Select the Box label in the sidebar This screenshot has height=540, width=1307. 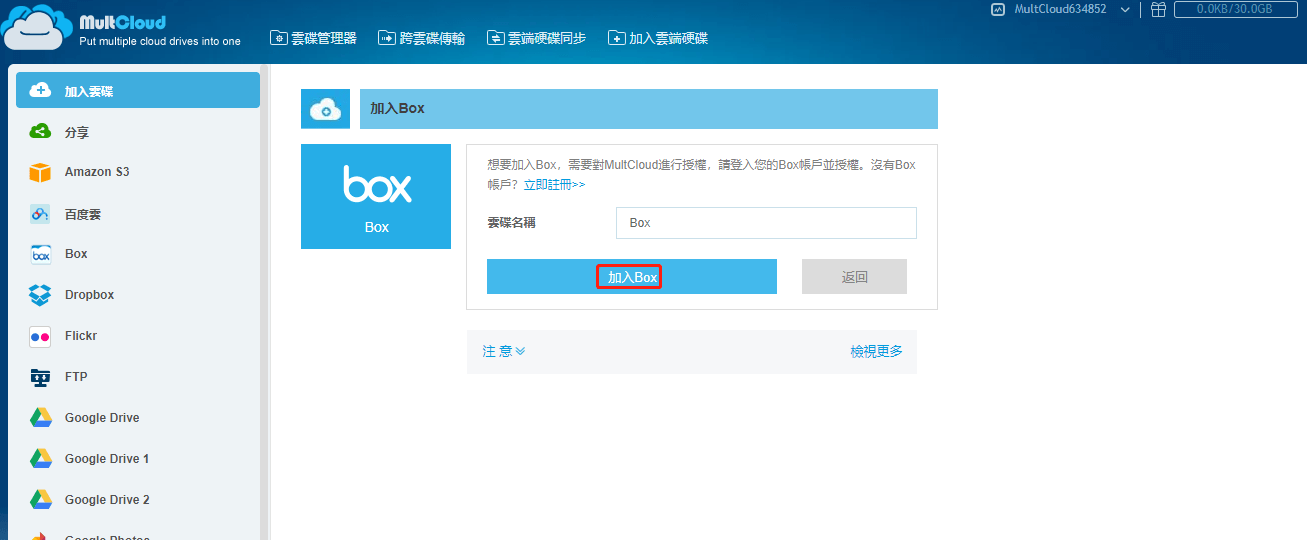pos(76,254)
